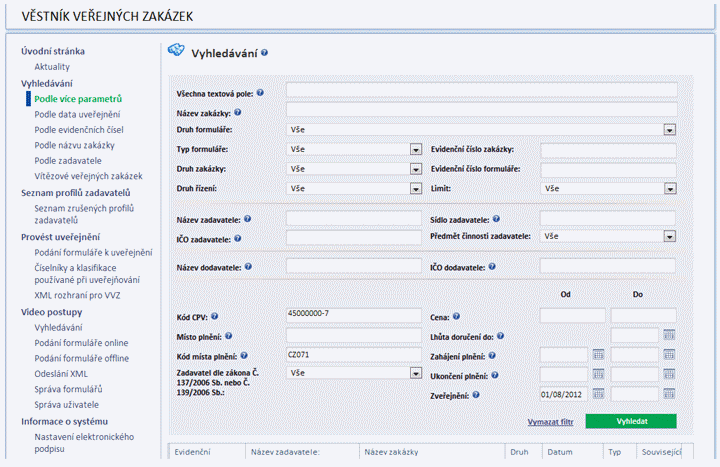
Task: Click the green Vyhledat button
Action: point(631,421)
